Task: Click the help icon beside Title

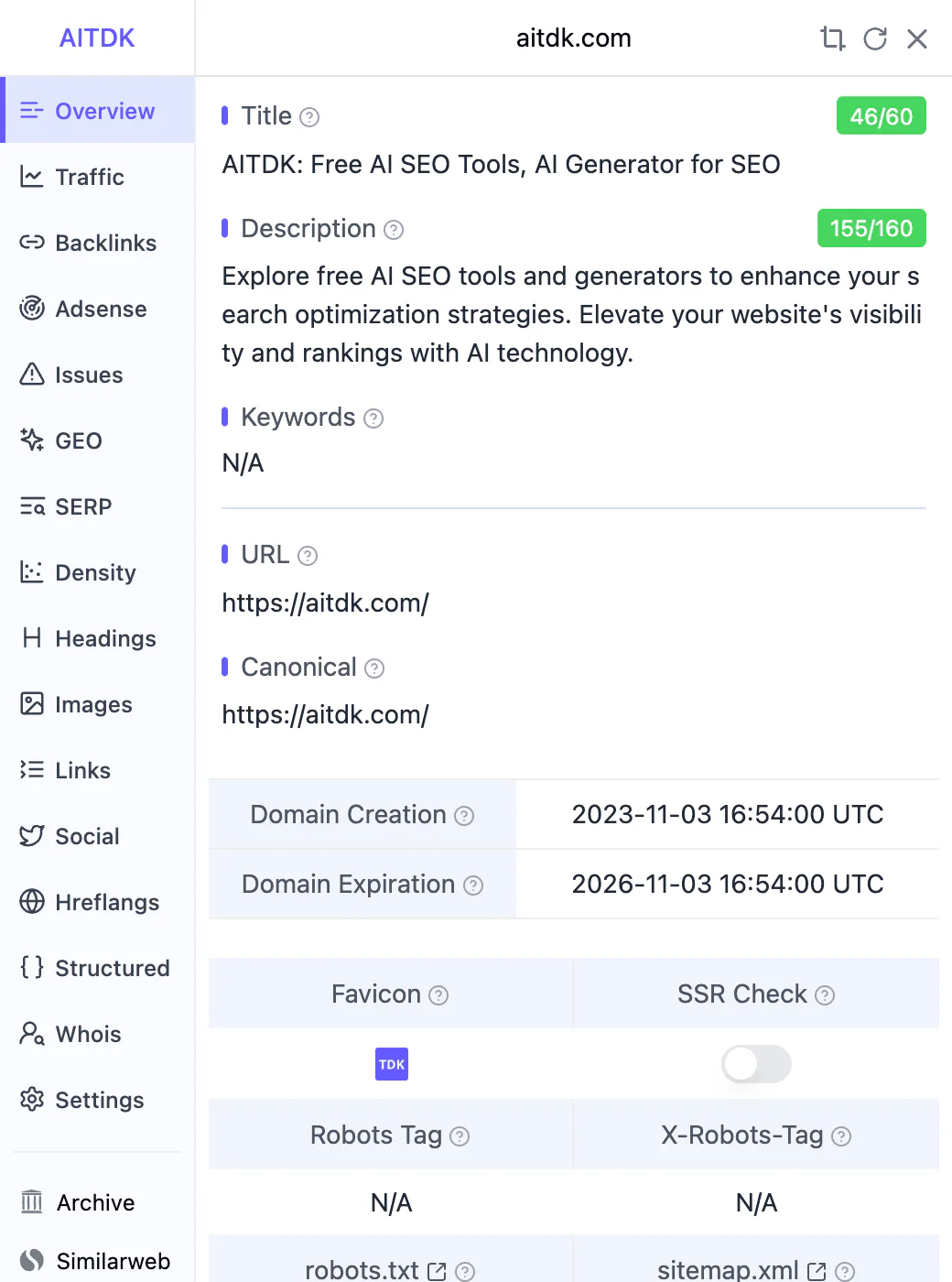Action: 309,117
